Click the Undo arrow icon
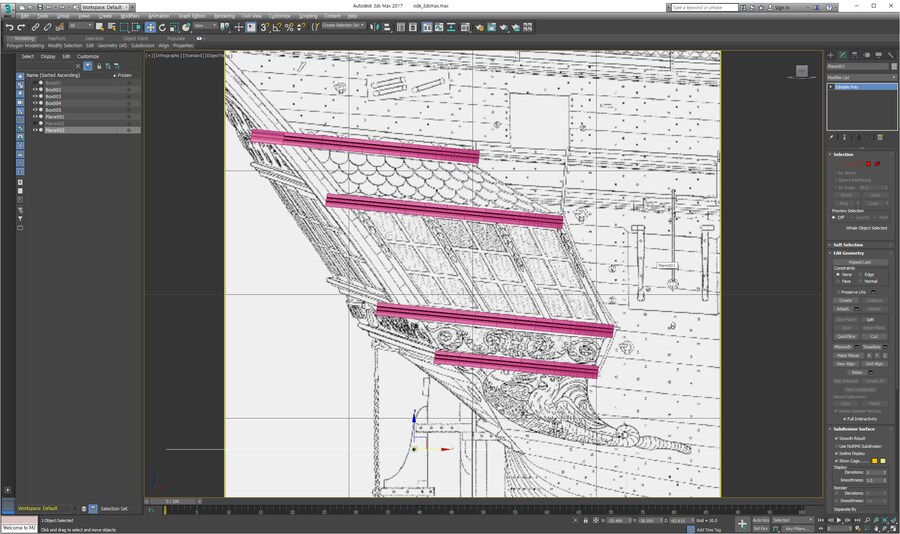The height and width of the screenshot is (534, 900). (x=8, y=27)
